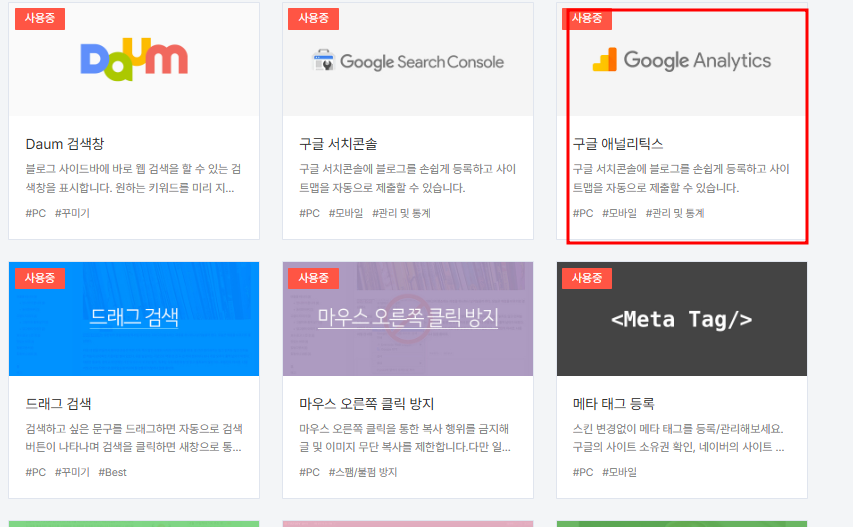Click the 사용중 badge on Search Console card
This screenshot has height=527, width=853.
(313, 18)
